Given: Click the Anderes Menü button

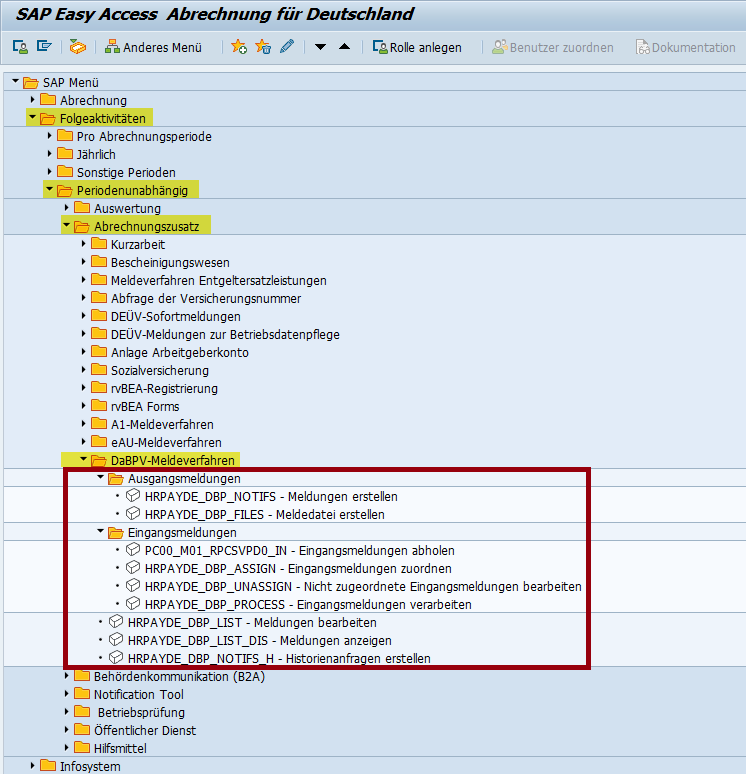Looking at the screenshot, I should click(x=154, y=47).
